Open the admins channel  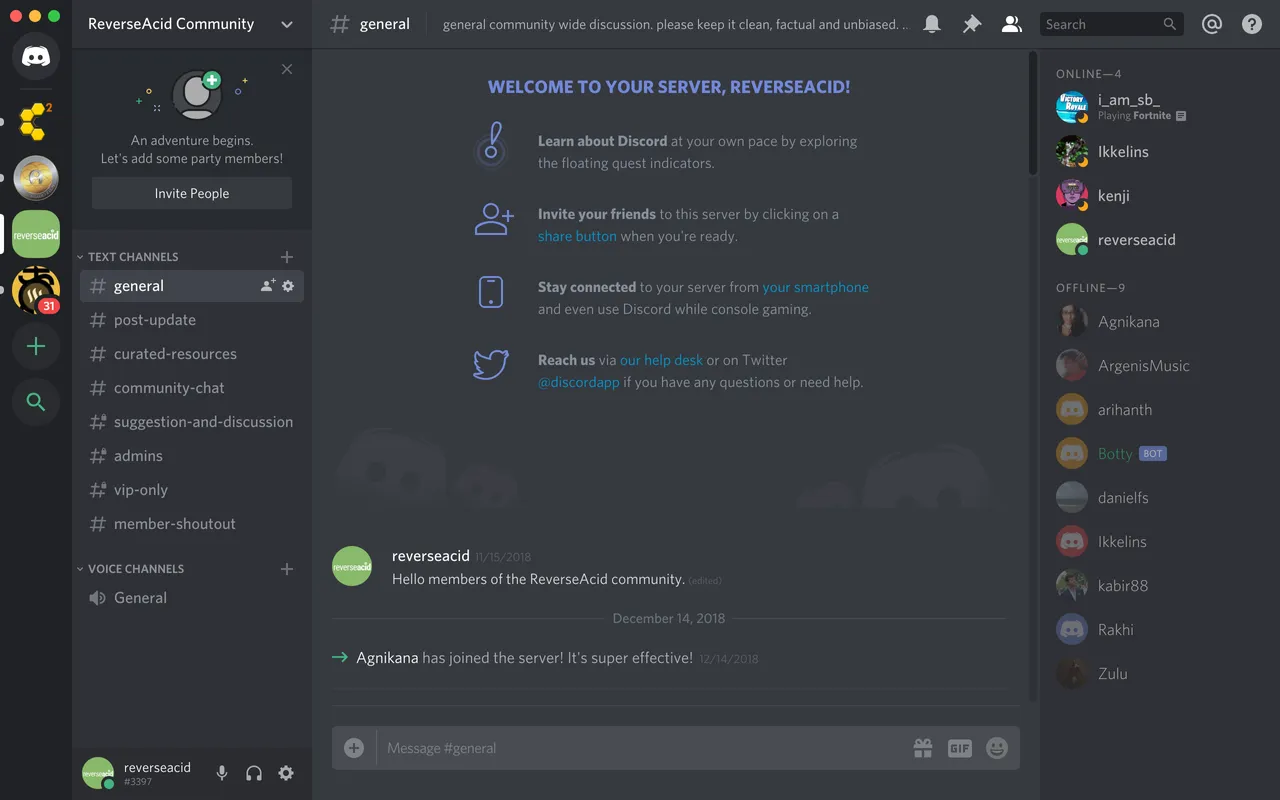(192, 456)
